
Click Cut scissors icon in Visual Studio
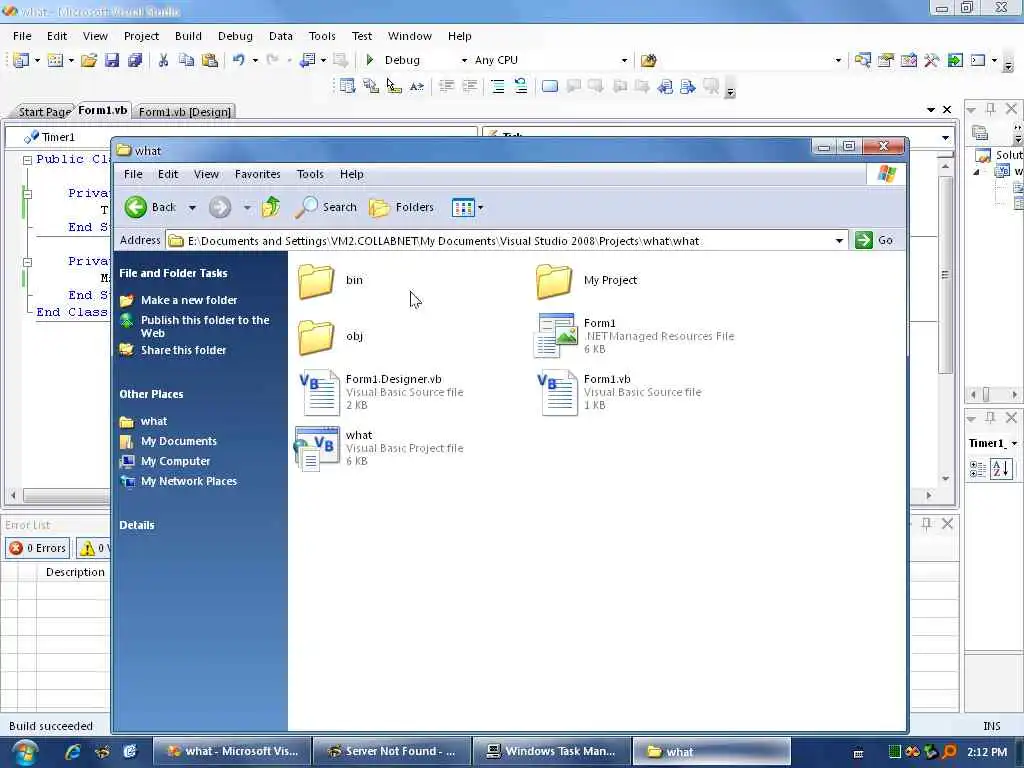tap(163, 60)
